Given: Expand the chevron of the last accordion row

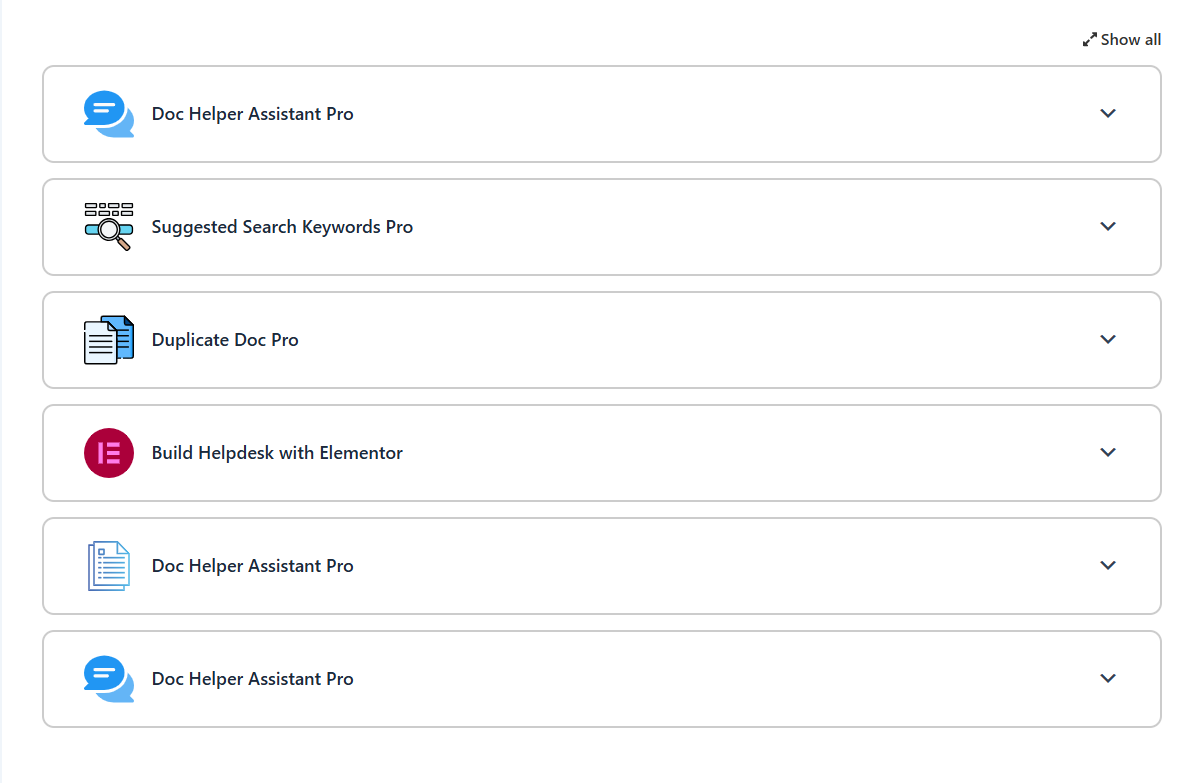Looking at the screenshot, I should [x=1107, y=679].
